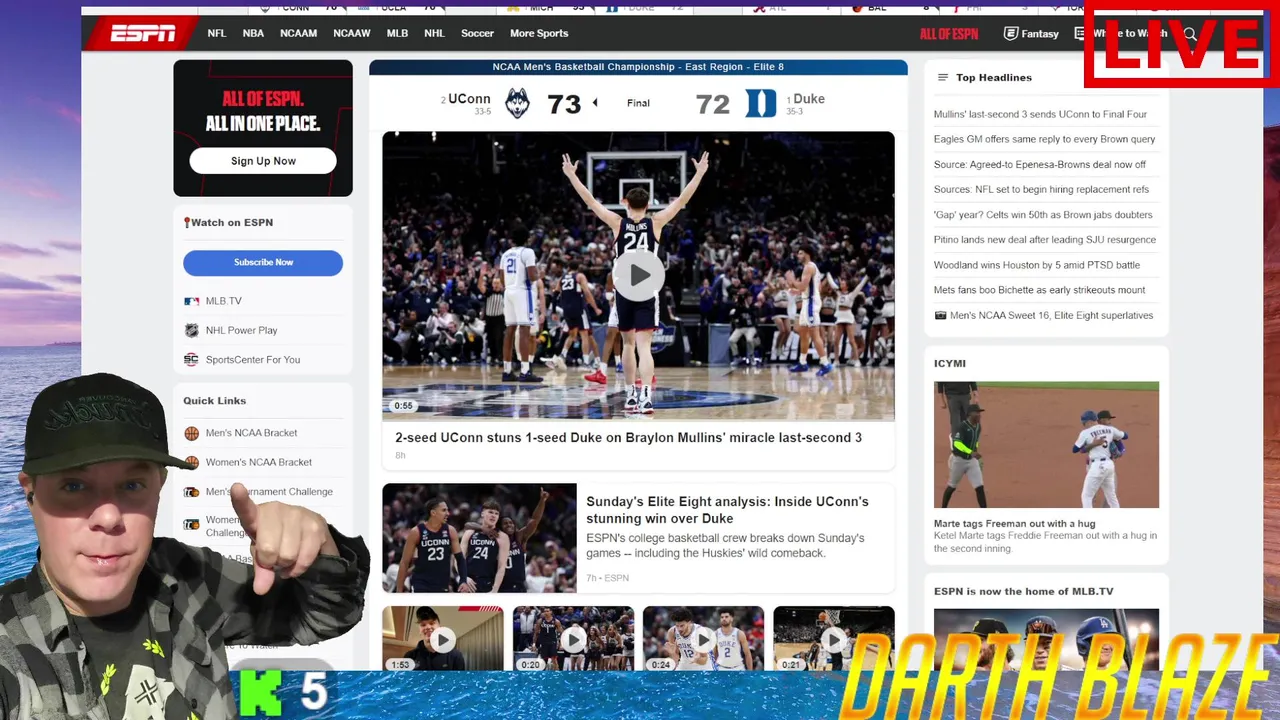The height and width of the screenshot is (720, 1280).
Task: Play the UConn-Duke main highlight video
Action: tap(638, 275)
